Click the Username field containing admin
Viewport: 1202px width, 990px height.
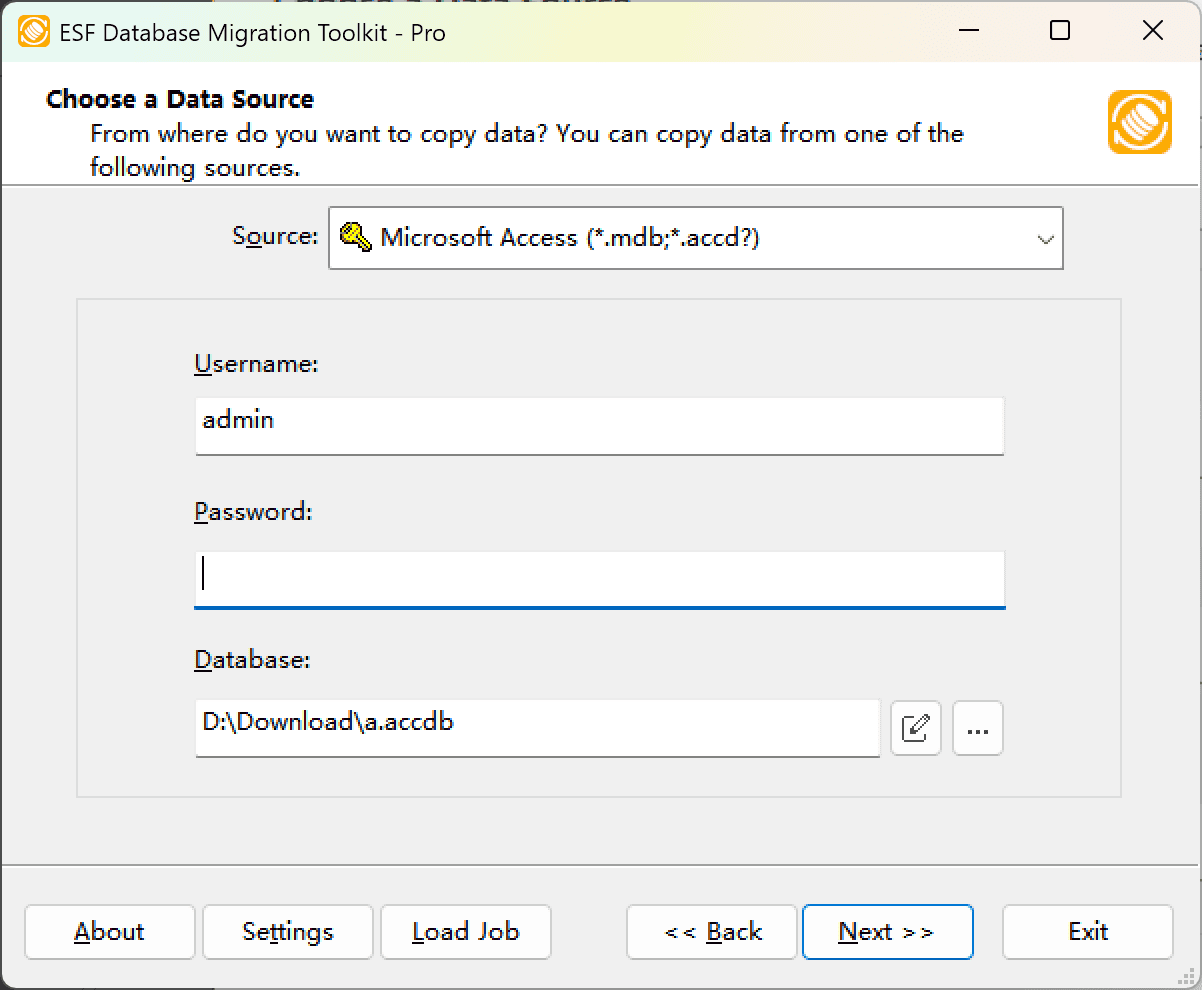[x=600, y=425]
